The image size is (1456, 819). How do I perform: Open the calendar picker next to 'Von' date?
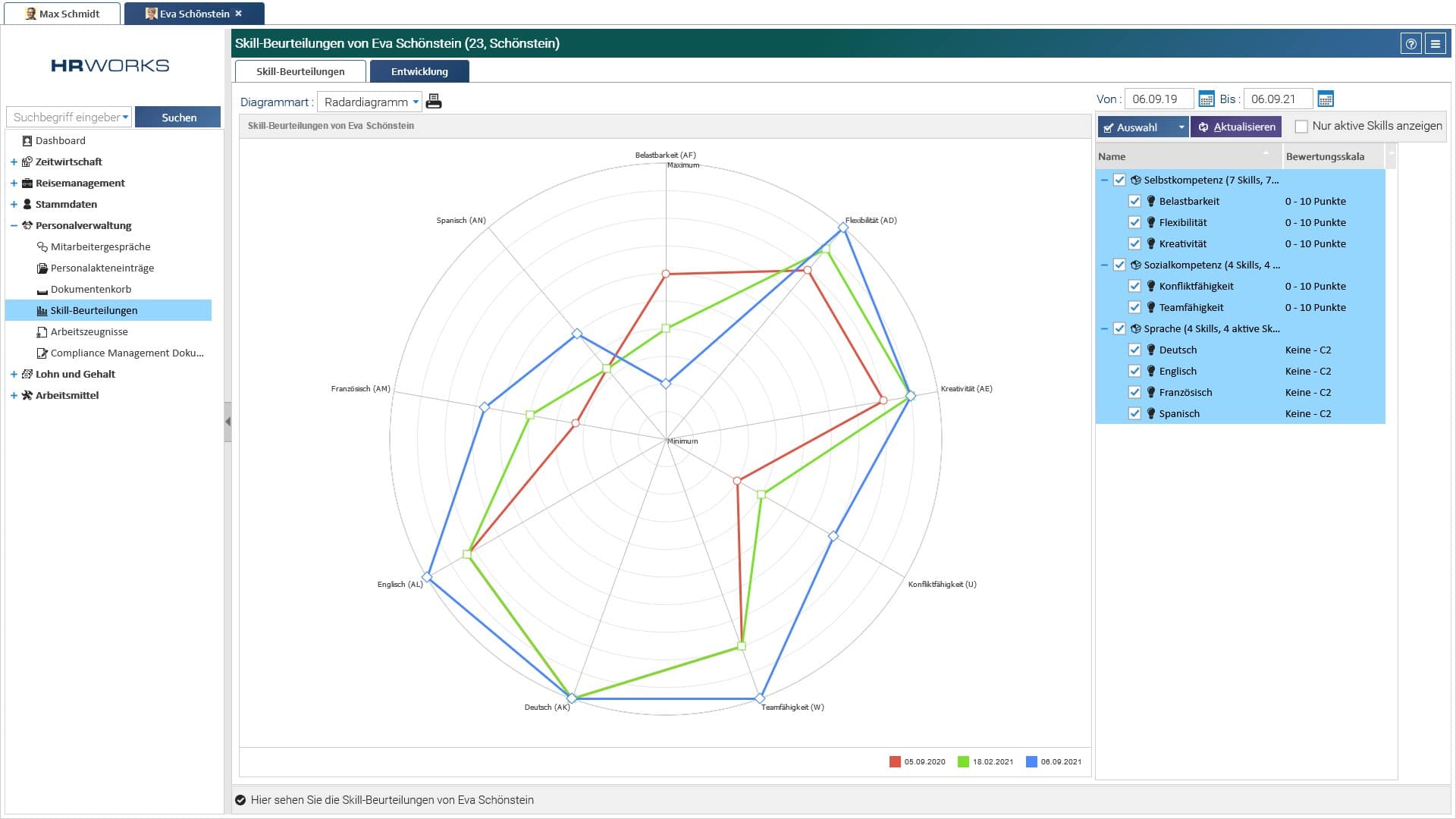tap(1205, 99)
